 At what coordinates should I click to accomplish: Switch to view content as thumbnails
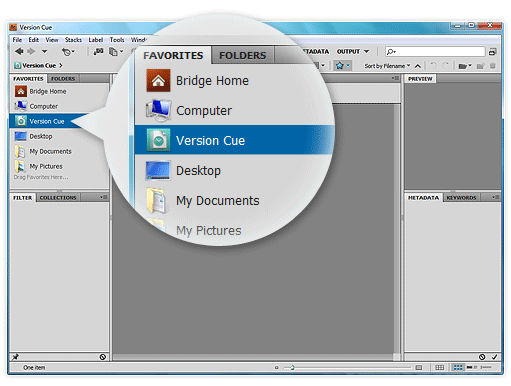click(x=458, y=367)
